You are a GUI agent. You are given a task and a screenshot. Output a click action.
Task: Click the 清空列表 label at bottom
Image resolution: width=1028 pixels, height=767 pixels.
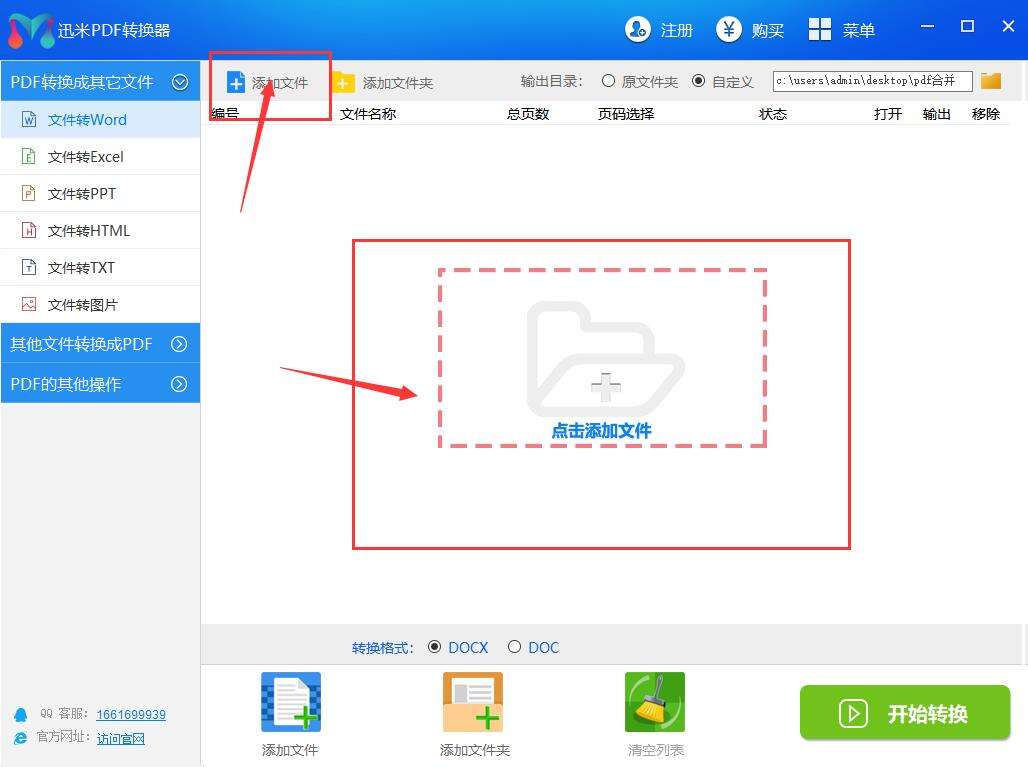coord(656,750)
